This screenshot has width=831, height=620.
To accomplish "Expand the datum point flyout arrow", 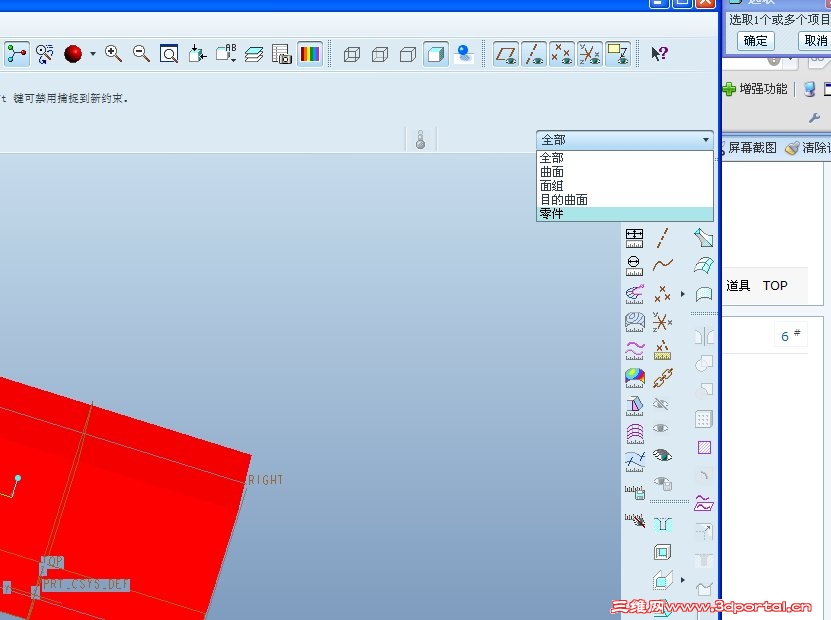I will point(683,294).
